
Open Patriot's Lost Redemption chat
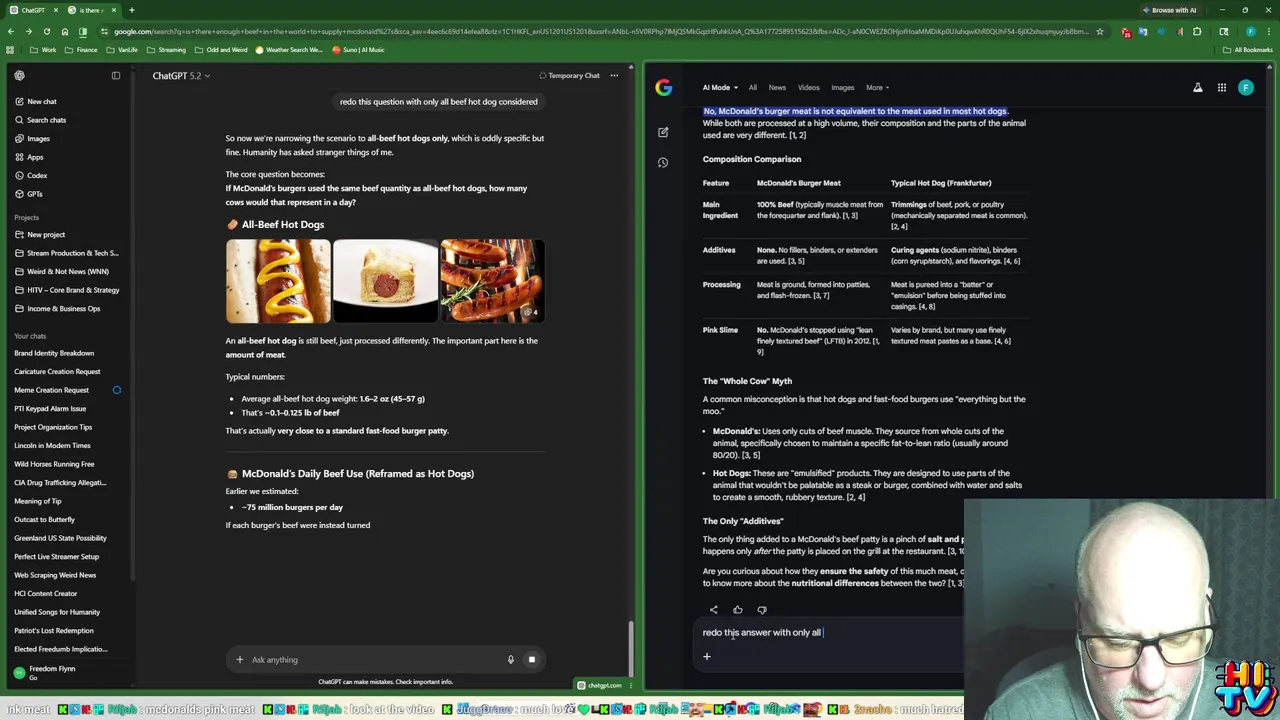click(x=54, y=630)
